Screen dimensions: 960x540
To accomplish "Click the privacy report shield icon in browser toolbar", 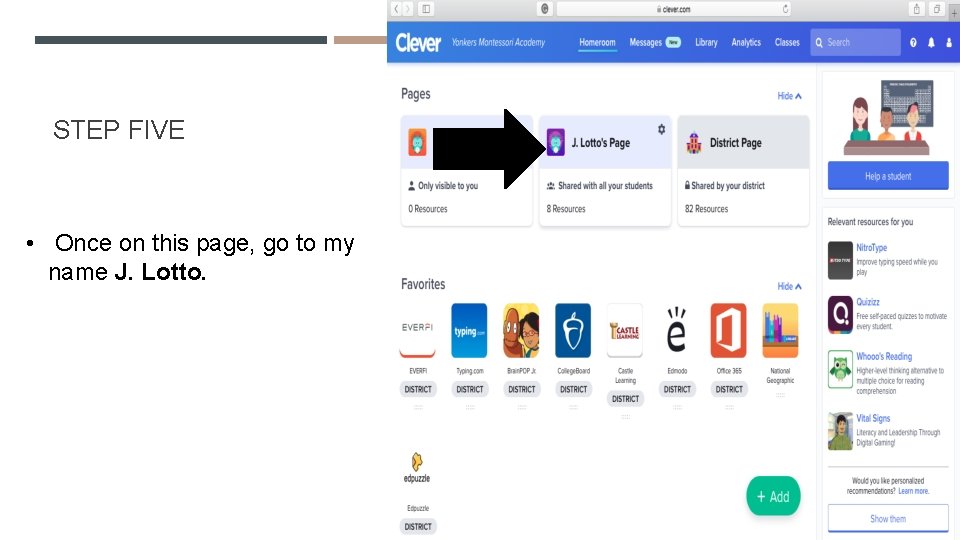I will (544, 9).
